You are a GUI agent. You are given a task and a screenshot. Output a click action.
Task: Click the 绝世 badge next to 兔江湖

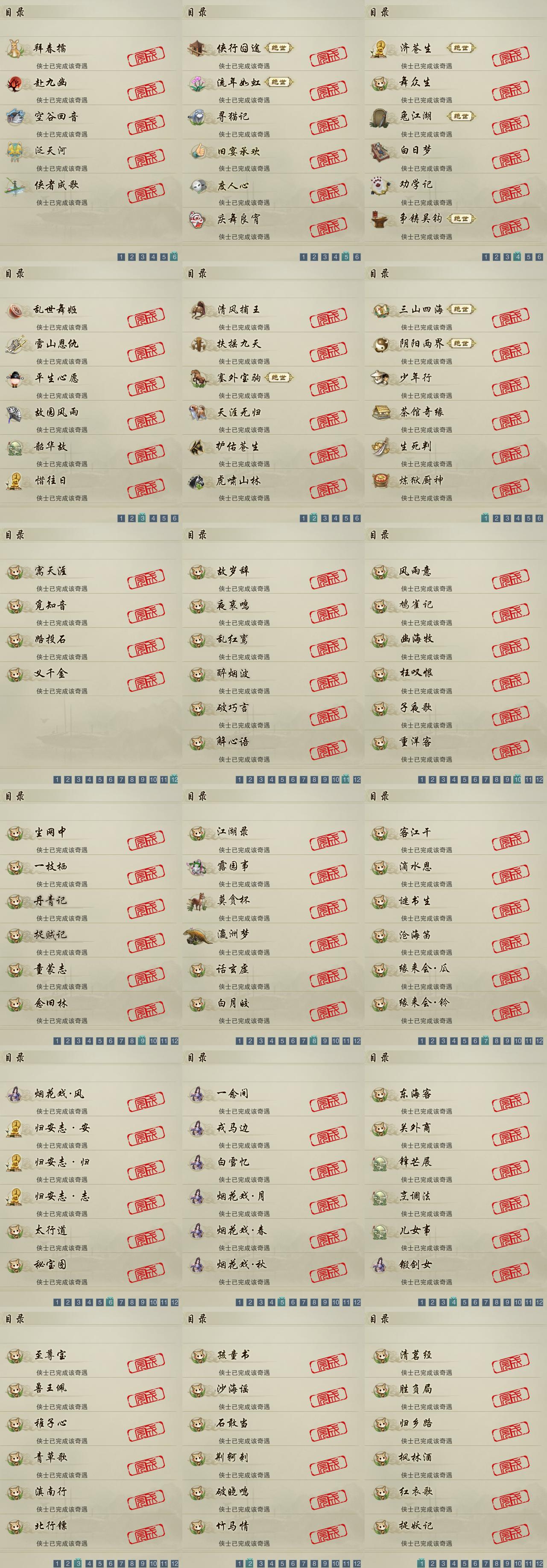click(461, 116)
